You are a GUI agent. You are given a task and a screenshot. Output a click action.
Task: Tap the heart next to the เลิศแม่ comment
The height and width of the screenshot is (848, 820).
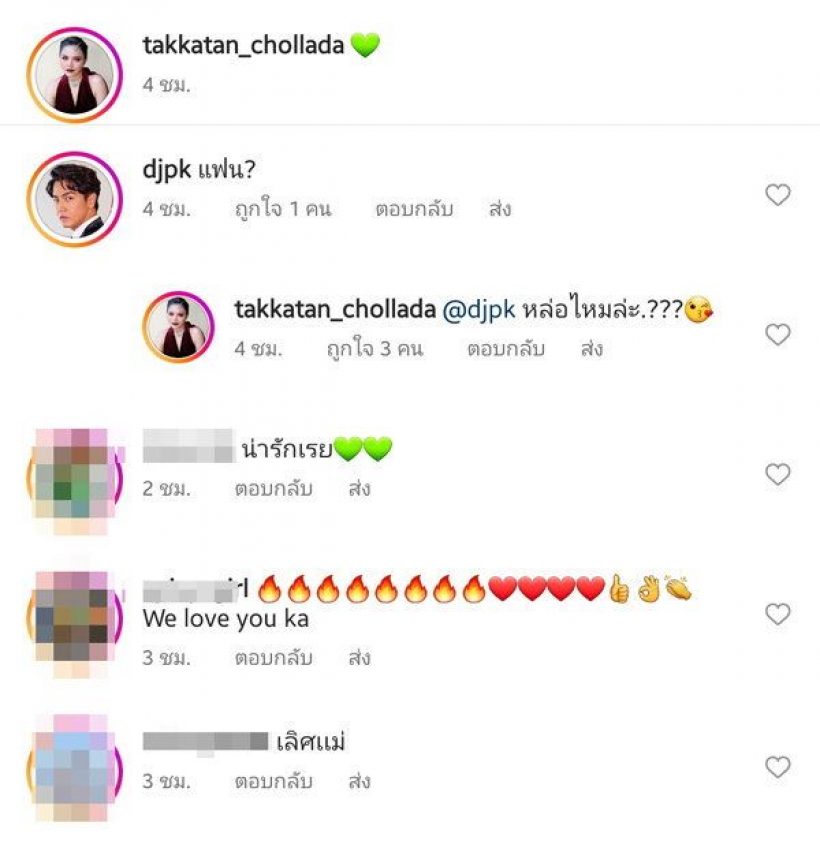pyautogui.click(x=778, y=767)
